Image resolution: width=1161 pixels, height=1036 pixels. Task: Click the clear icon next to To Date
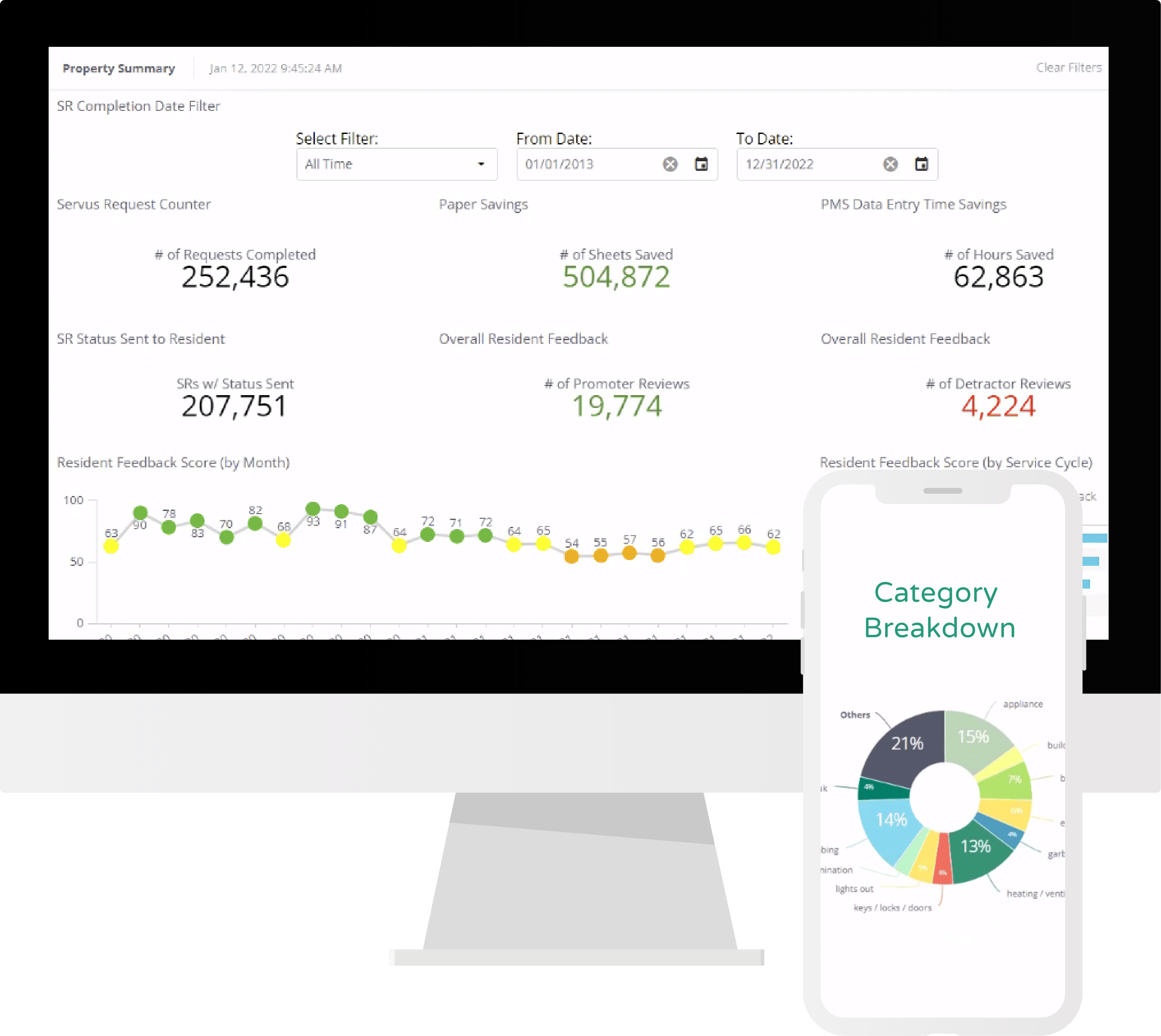point(888,164)
